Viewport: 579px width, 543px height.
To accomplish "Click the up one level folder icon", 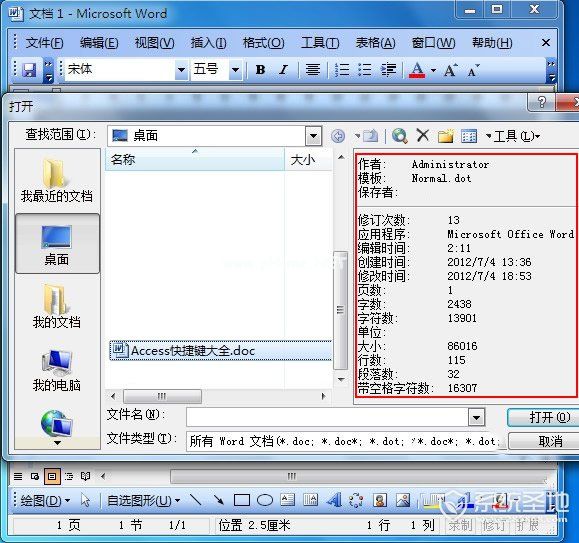I will click(x=370, y=136).
